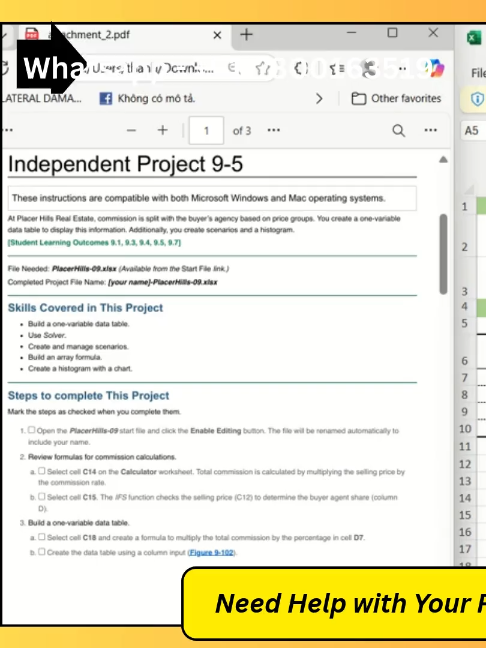The image size is (486, 648).
Task: Click the PDF zoom out minus icon
Action: pyautogui.click(x=131, y=131)
